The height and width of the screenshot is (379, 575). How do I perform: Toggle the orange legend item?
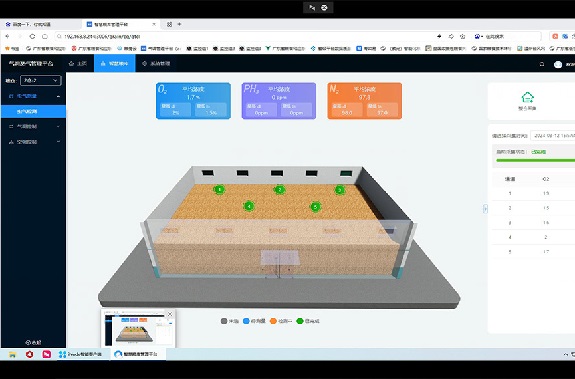(x=281, y=321)
